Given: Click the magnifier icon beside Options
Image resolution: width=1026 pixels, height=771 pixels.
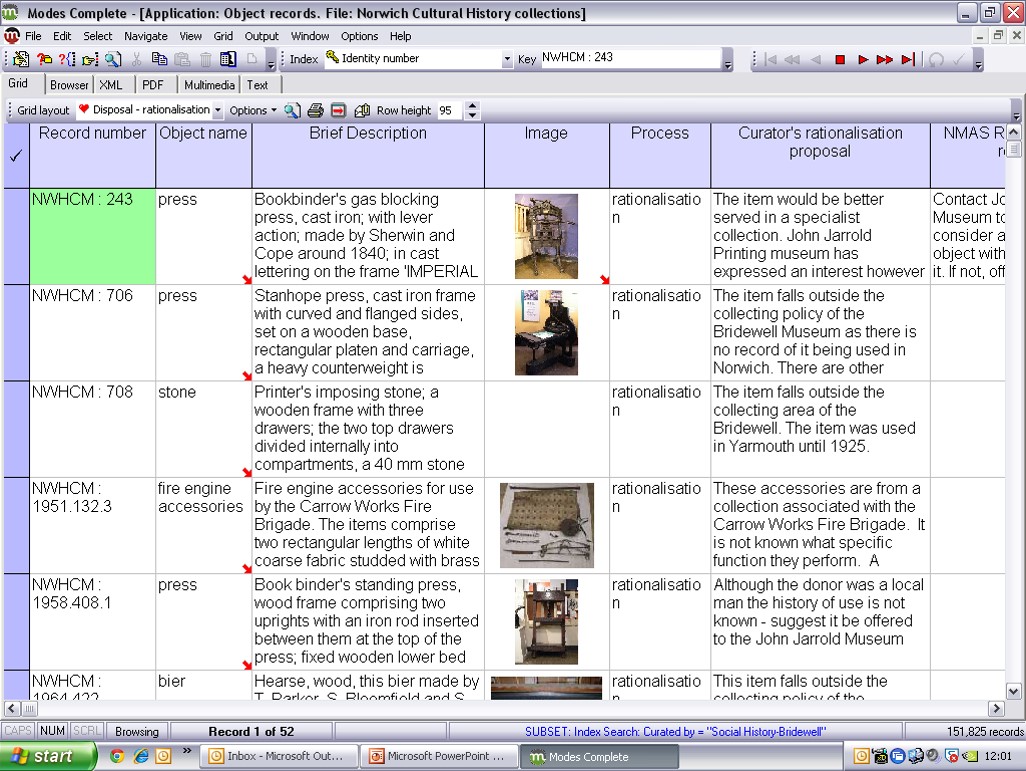Looking at the screenshot, I should [x=292, y=111].
